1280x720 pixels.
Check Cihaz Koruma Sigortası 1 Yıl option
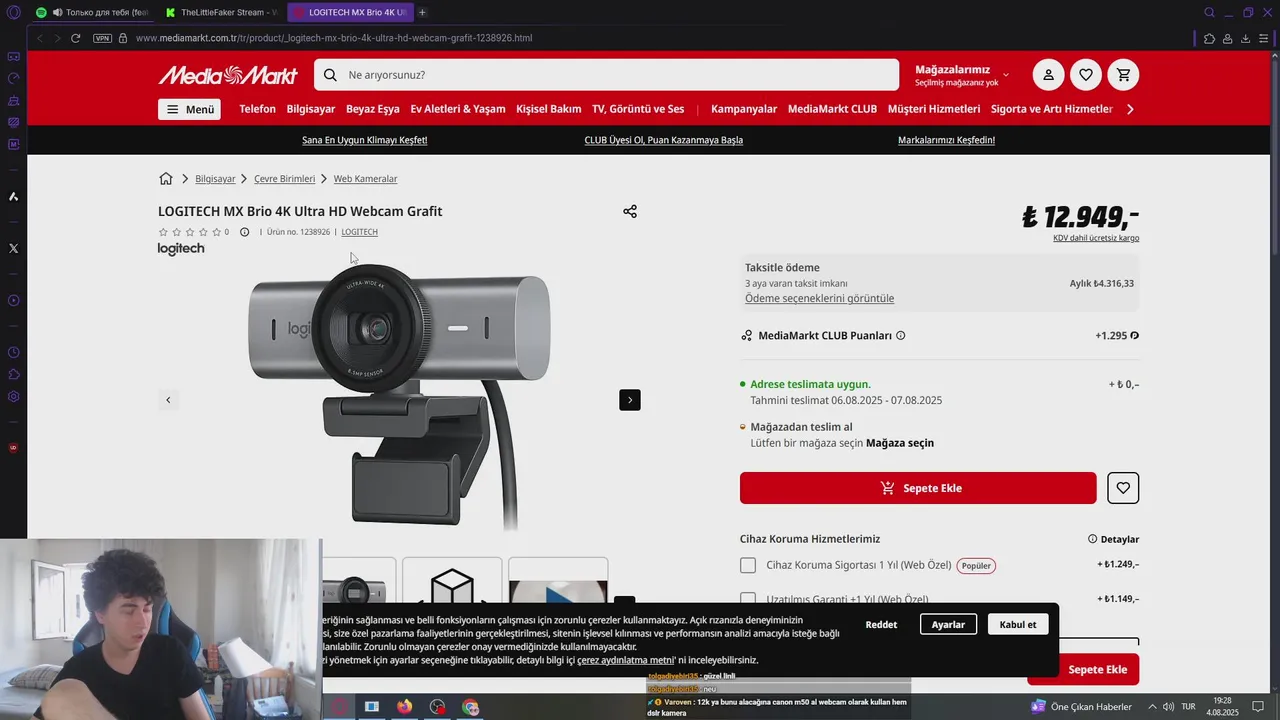(748, 565)
